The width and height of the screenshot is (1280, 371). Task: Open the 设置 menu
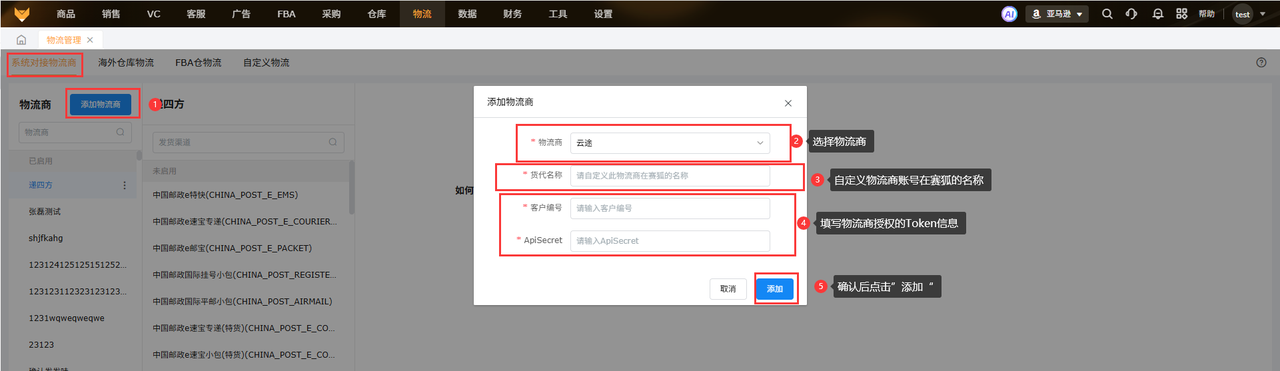click(603, 14)
